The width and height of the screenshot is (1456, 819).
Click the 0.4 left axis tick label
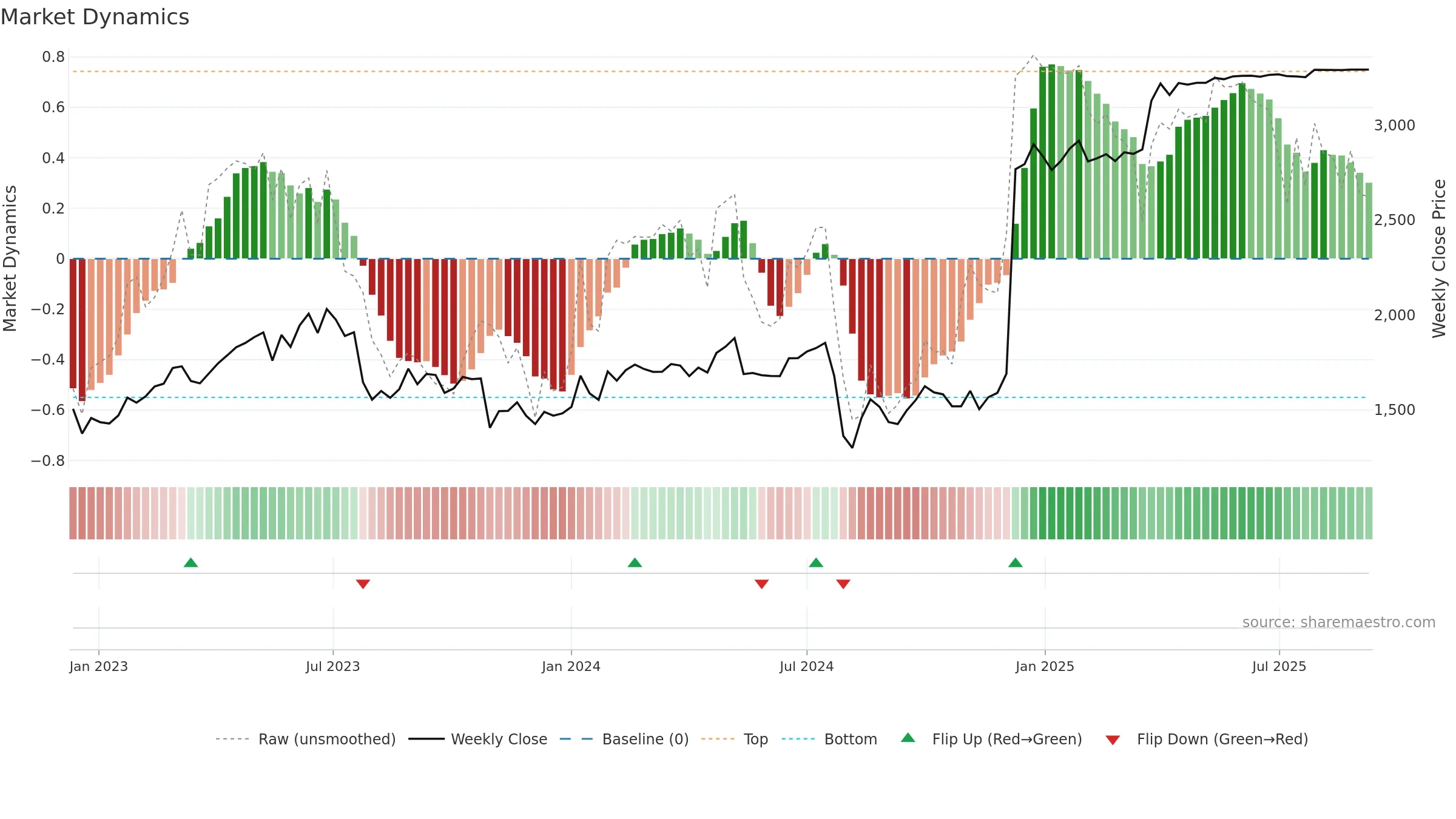pos(53,158)
